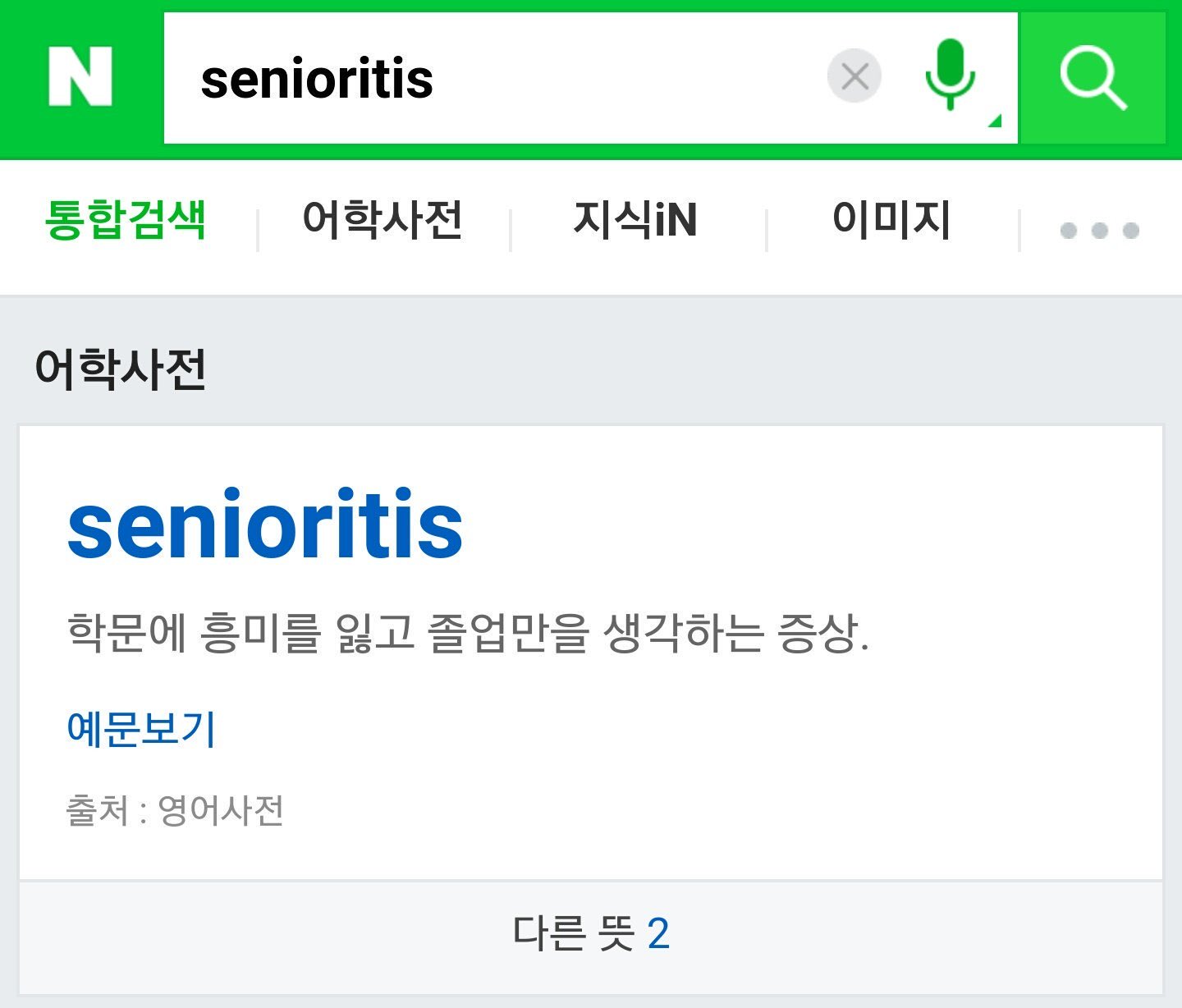
Task: View example sentences via 예문보기
Action: 141,729
